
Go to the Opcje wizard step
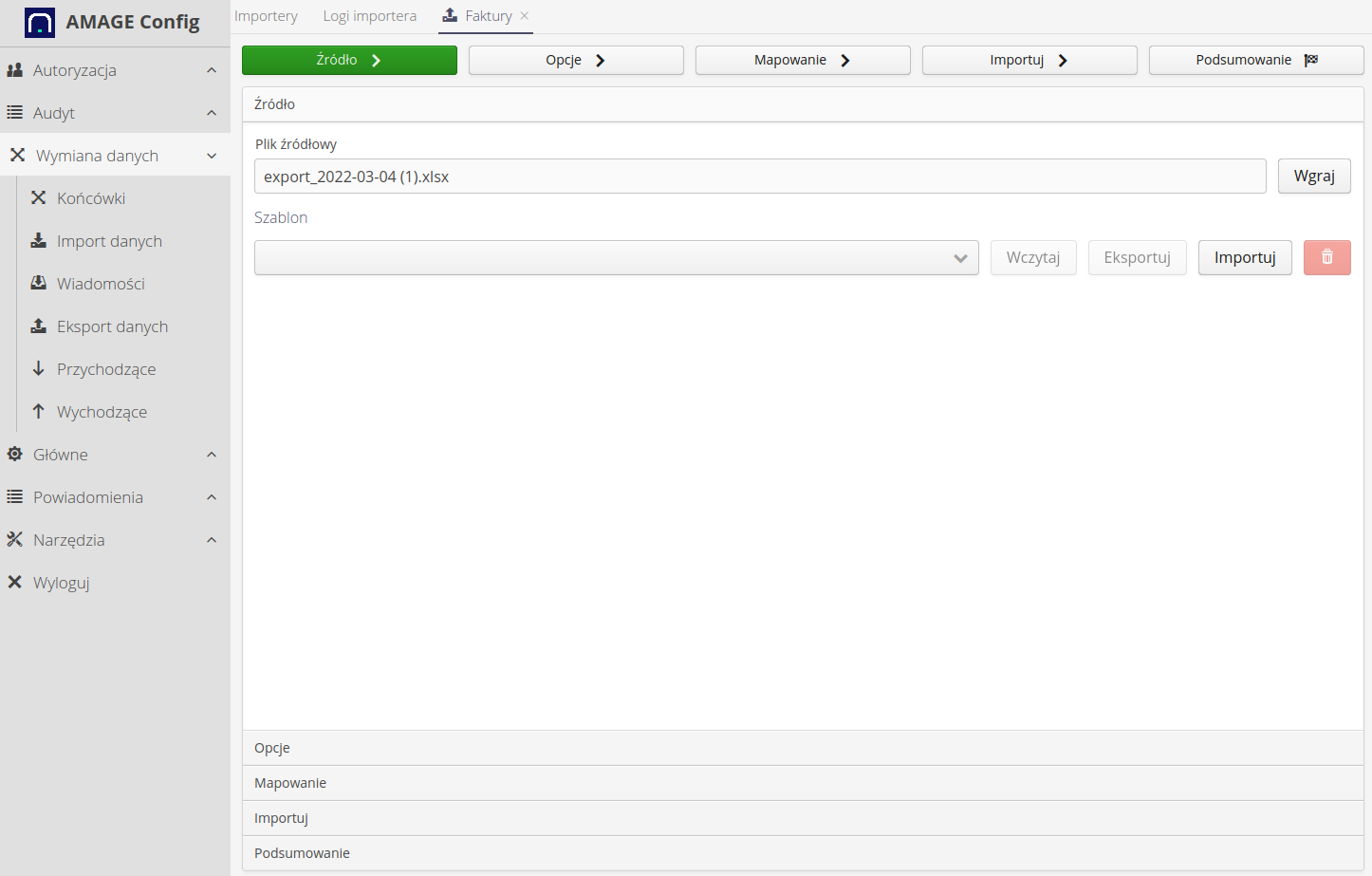[576, 59]
